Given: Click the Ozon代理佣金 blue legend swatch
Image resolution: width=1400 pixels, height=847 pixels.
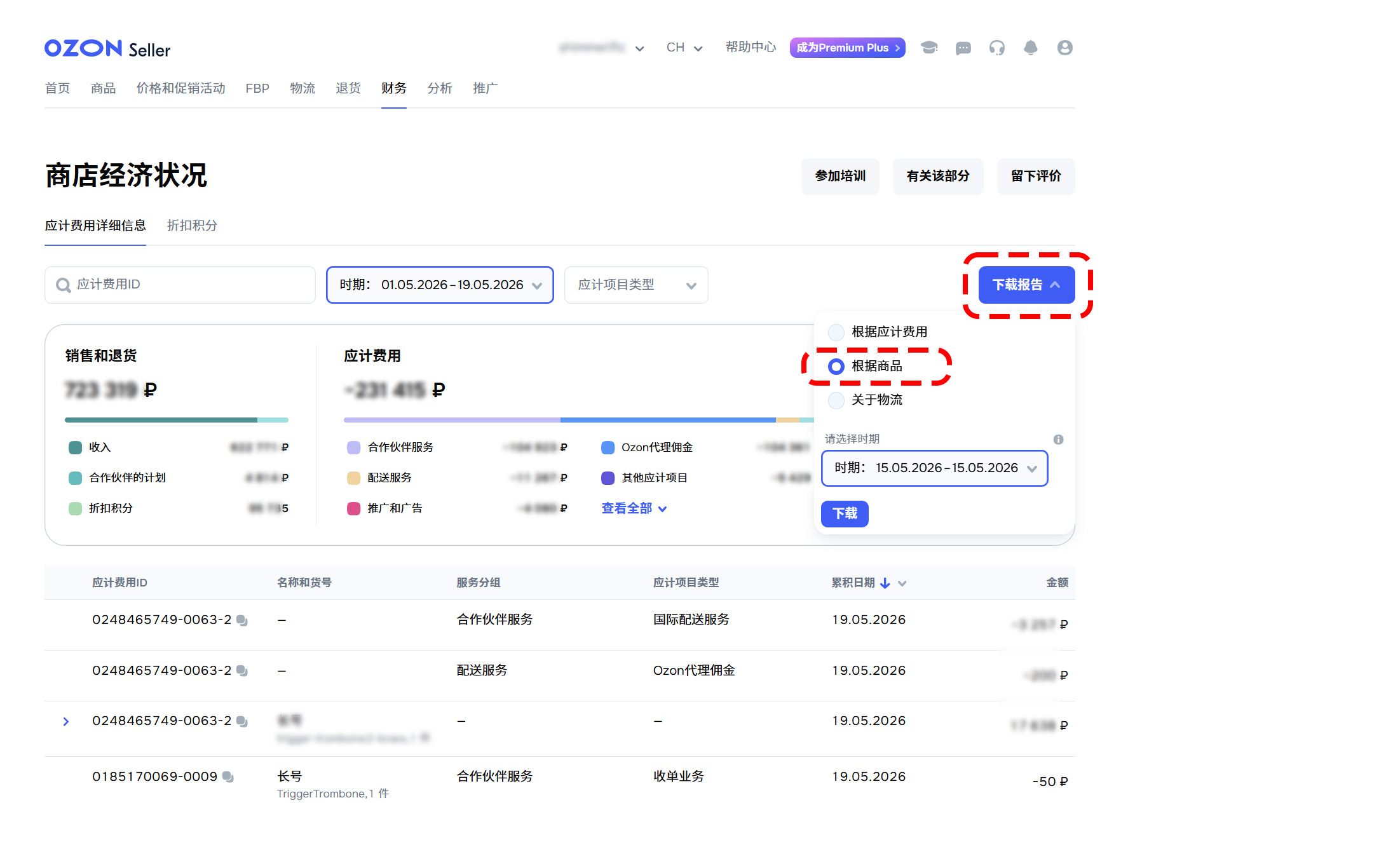Looking at the screenshot, I should point(608,447).
